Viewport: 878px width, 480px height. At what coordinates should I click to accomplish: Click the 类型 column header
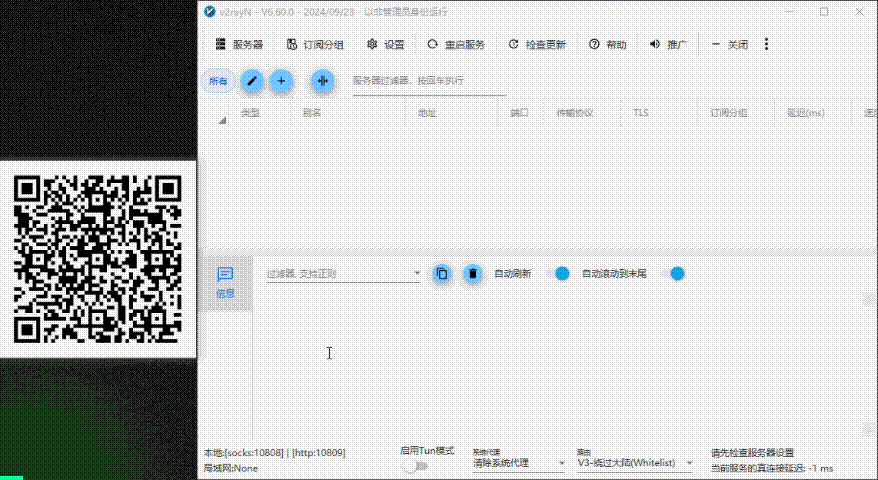pos(259,113)
